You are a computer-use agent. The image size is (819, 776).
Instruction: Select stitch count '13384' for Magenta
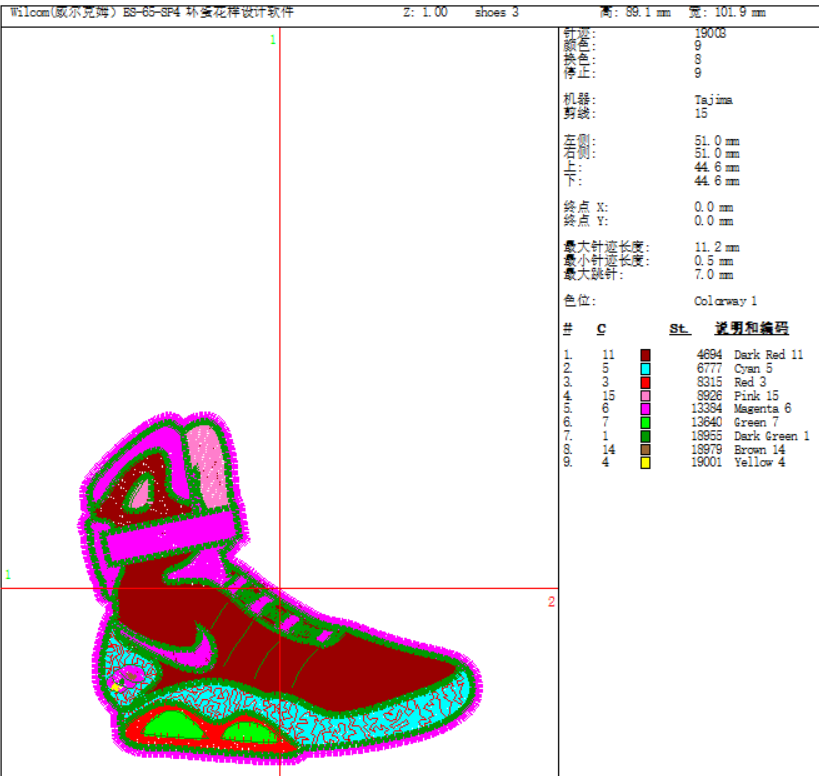(707, 409)
